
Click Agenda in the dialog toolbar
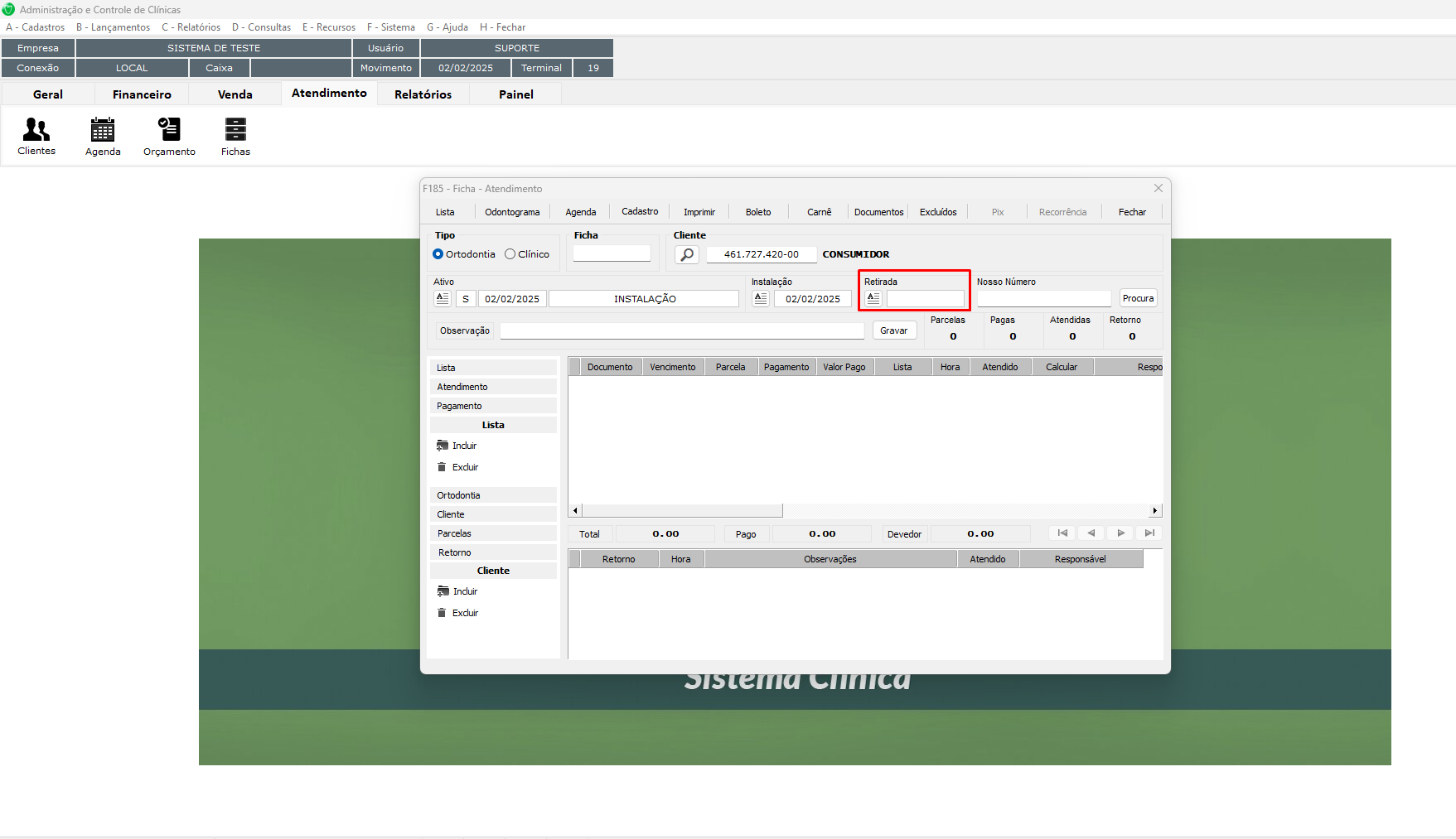click(x=581, y=212)
